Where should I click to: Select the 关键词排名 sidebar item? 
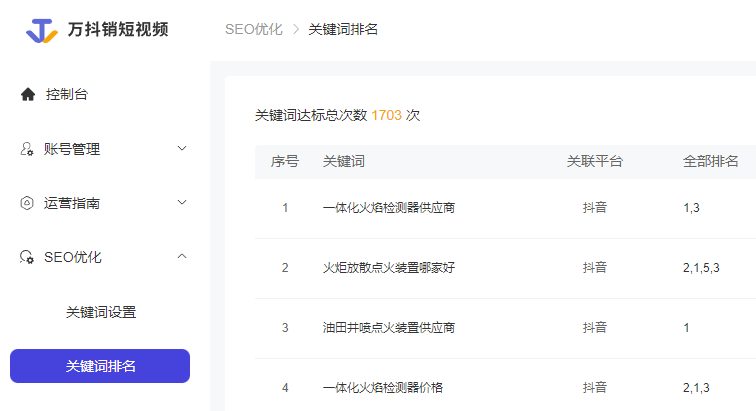(x=100, y=366)
